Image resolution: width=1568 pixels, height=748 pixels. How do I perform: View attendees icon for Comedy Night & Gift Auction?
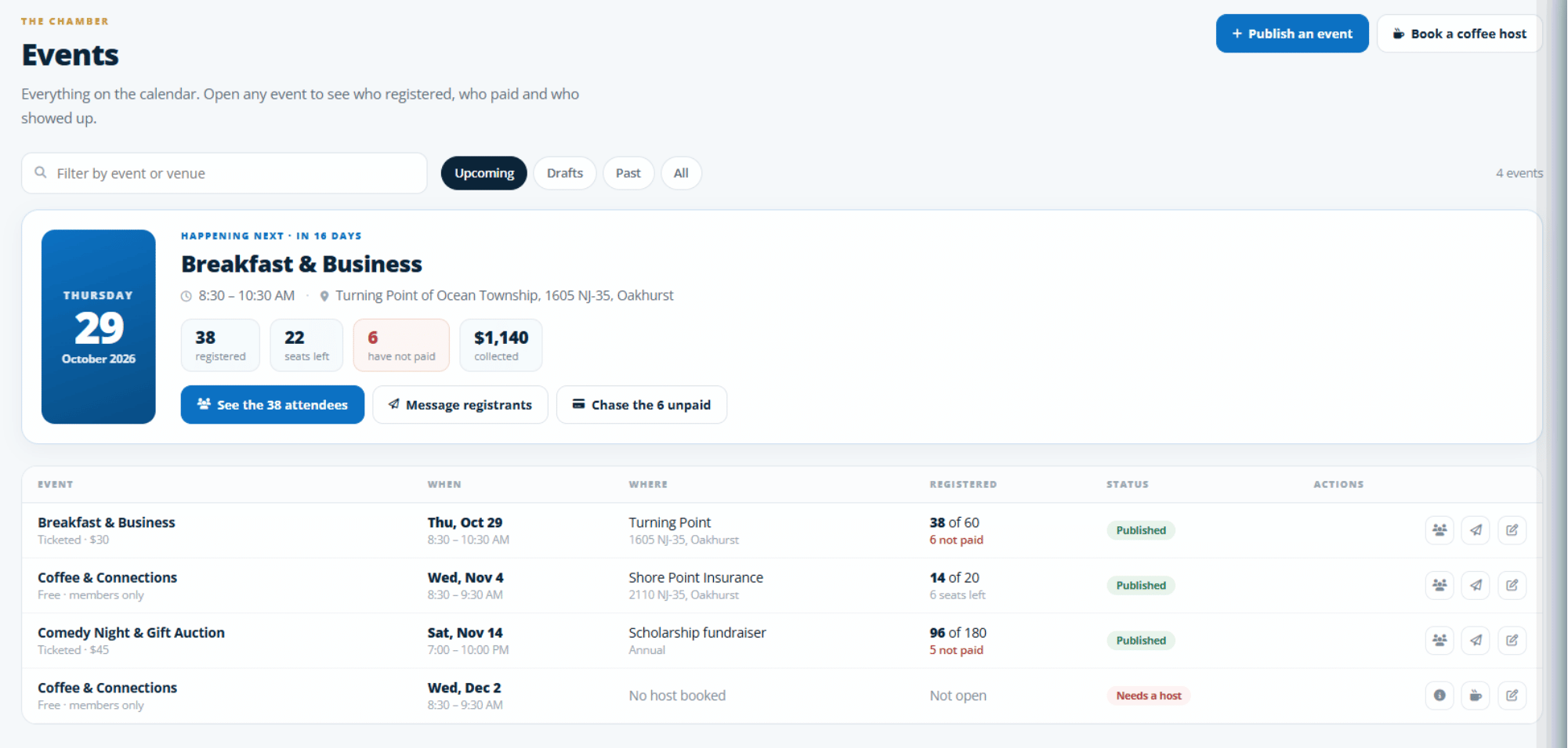click(x=1439, y=641)
